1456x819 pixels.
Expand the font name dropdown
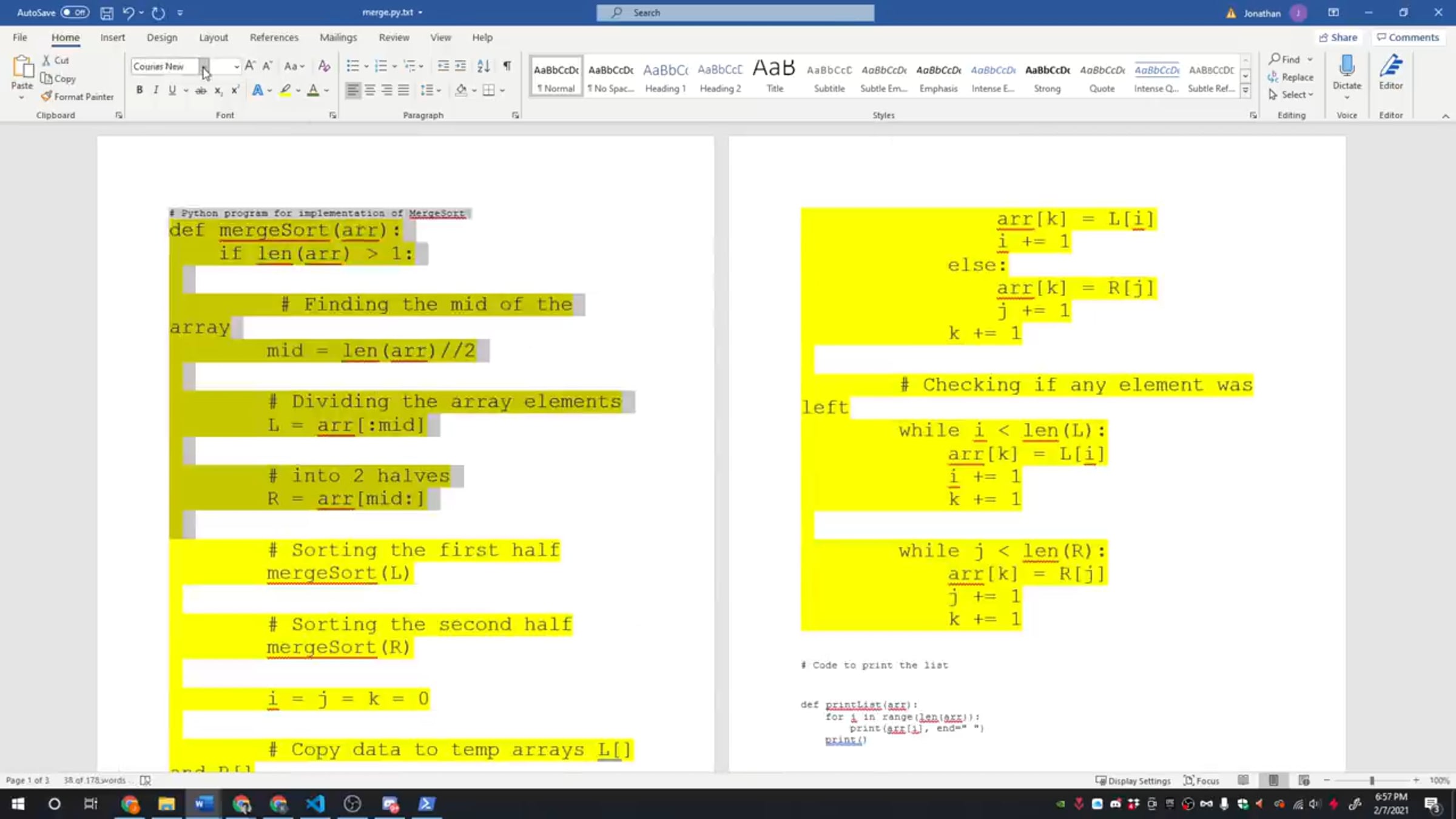pos(204,66)
